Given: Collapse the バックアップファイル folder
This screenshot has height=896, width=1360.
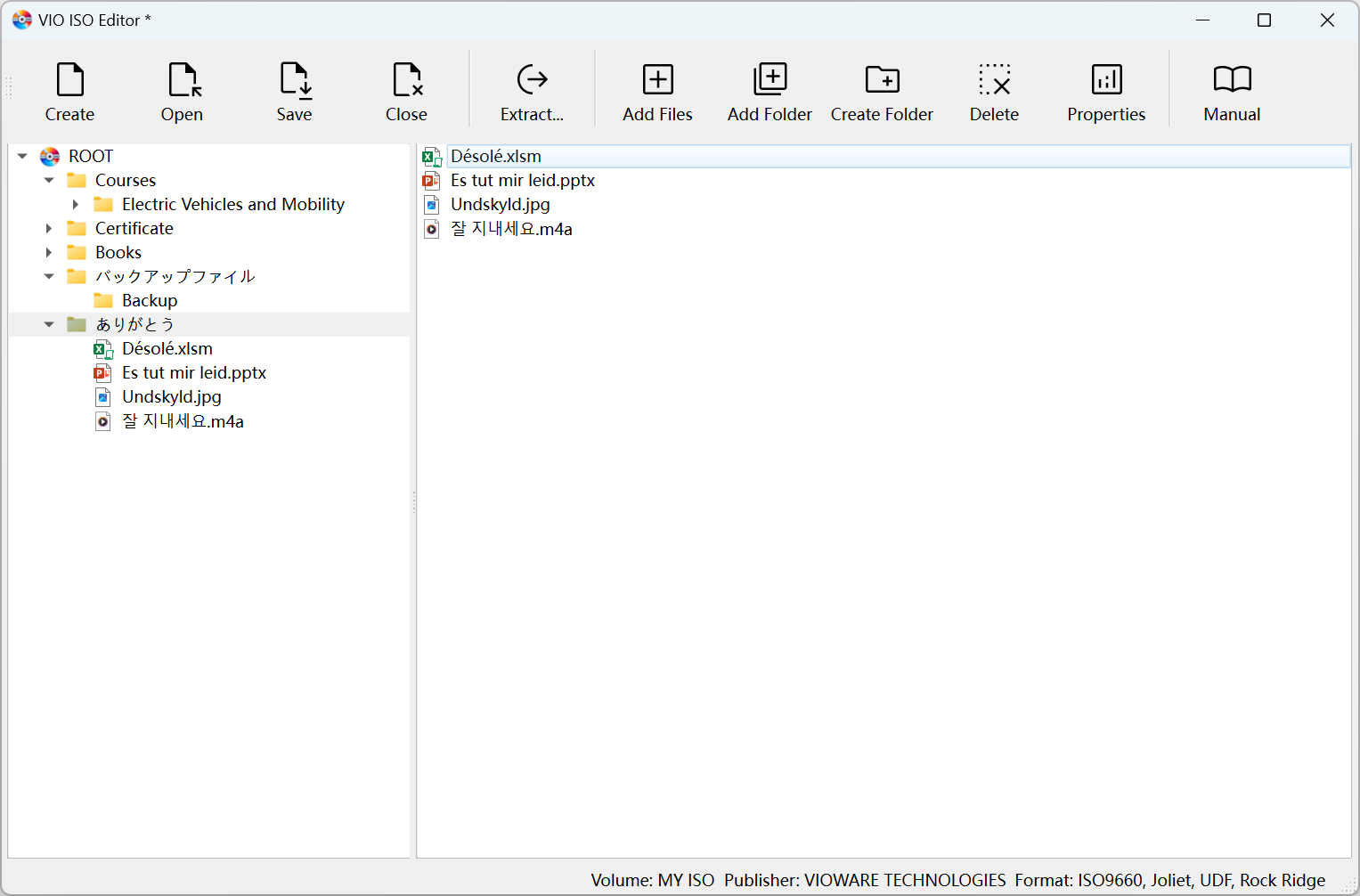Looking at the screenshot, I should 49,276.
